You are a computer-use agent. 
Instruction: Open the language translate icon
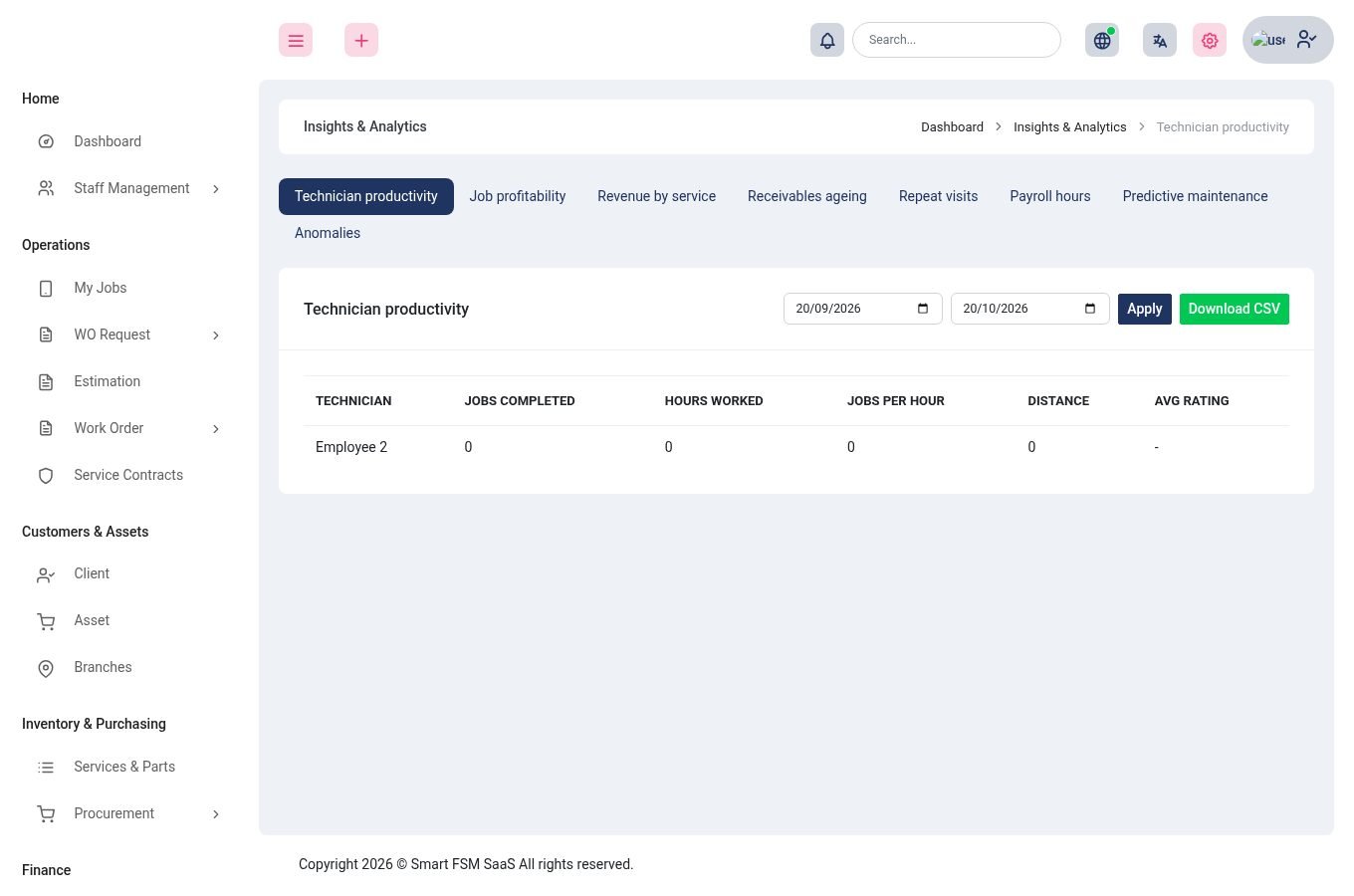point(1160,40)
